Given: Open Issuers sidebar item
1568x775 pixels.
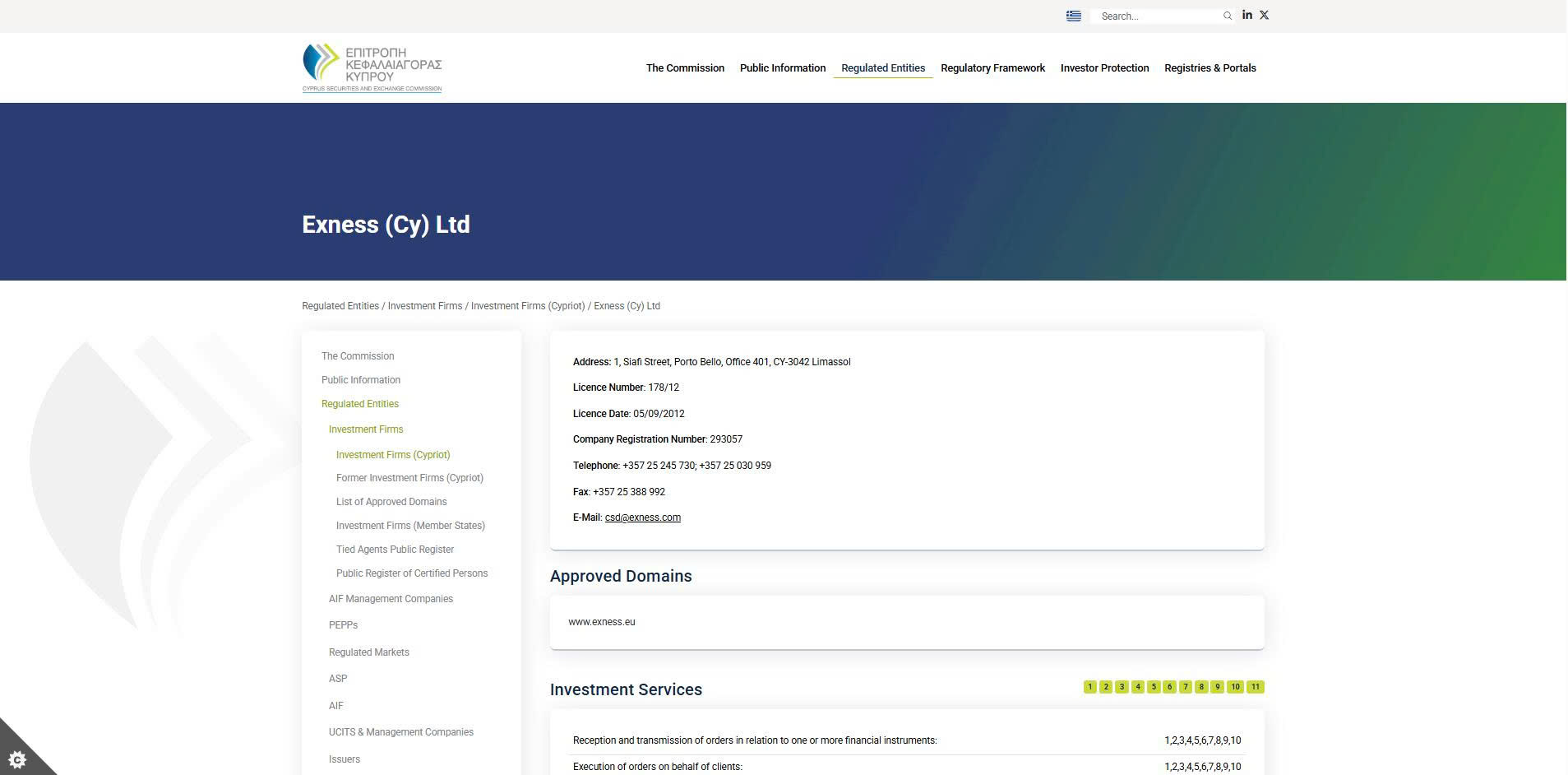Looking at the screenshot, I should click(x=345, y=759).
